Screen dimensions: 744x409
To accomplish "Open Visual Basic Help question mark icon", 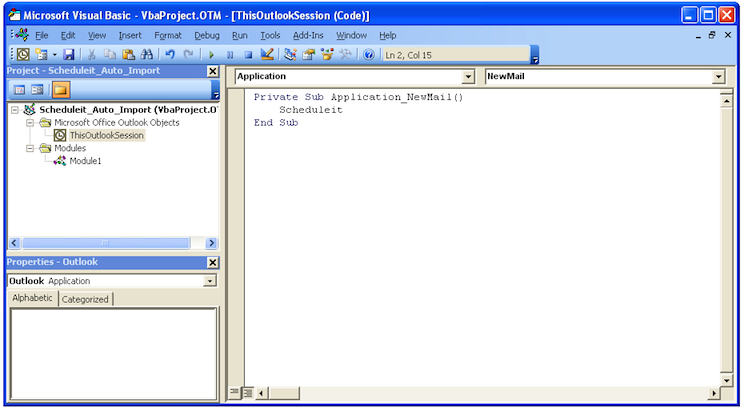I will 369,55.
